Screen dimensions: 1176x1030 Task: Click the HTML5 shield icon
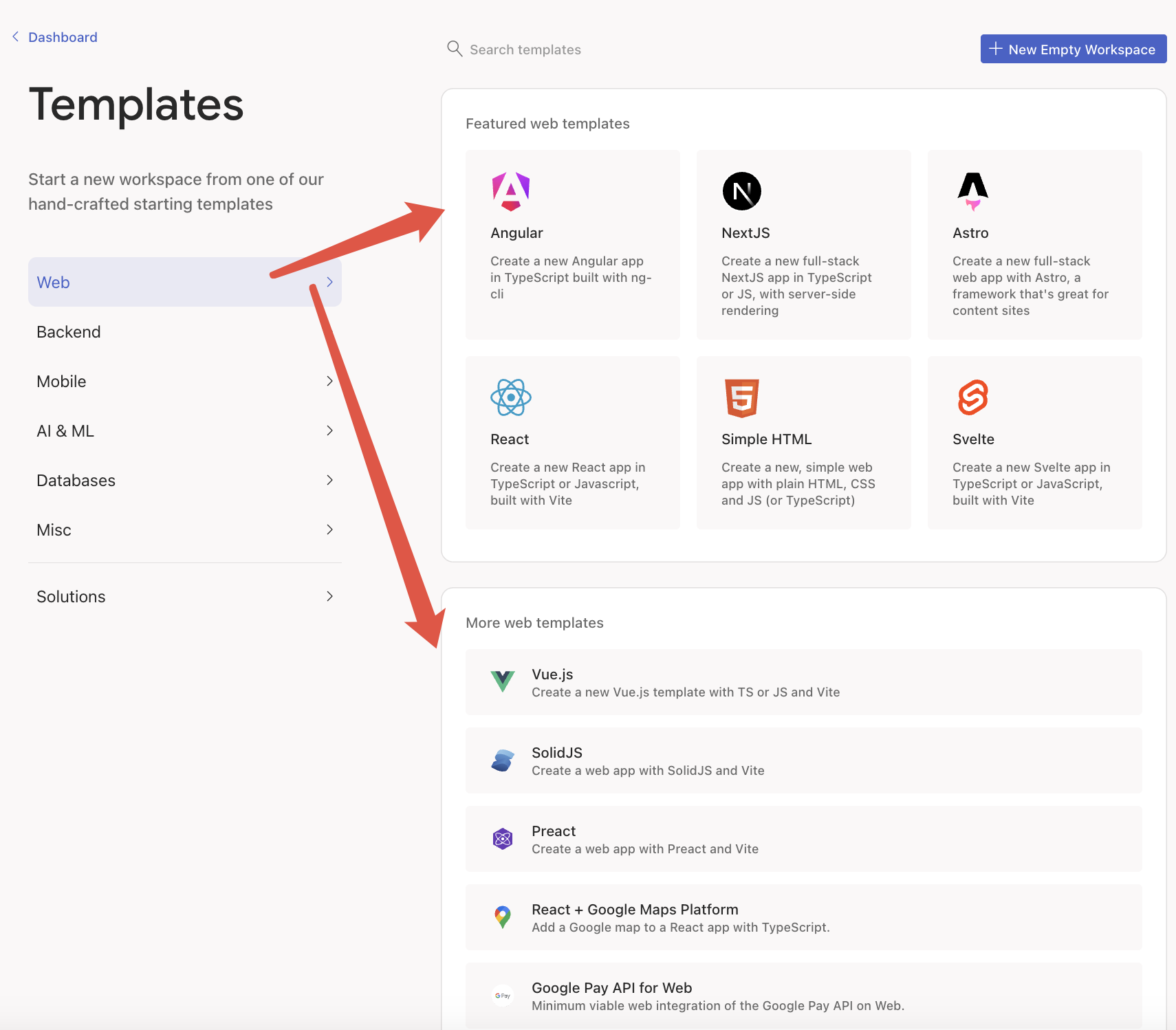(x=742, y=397)
